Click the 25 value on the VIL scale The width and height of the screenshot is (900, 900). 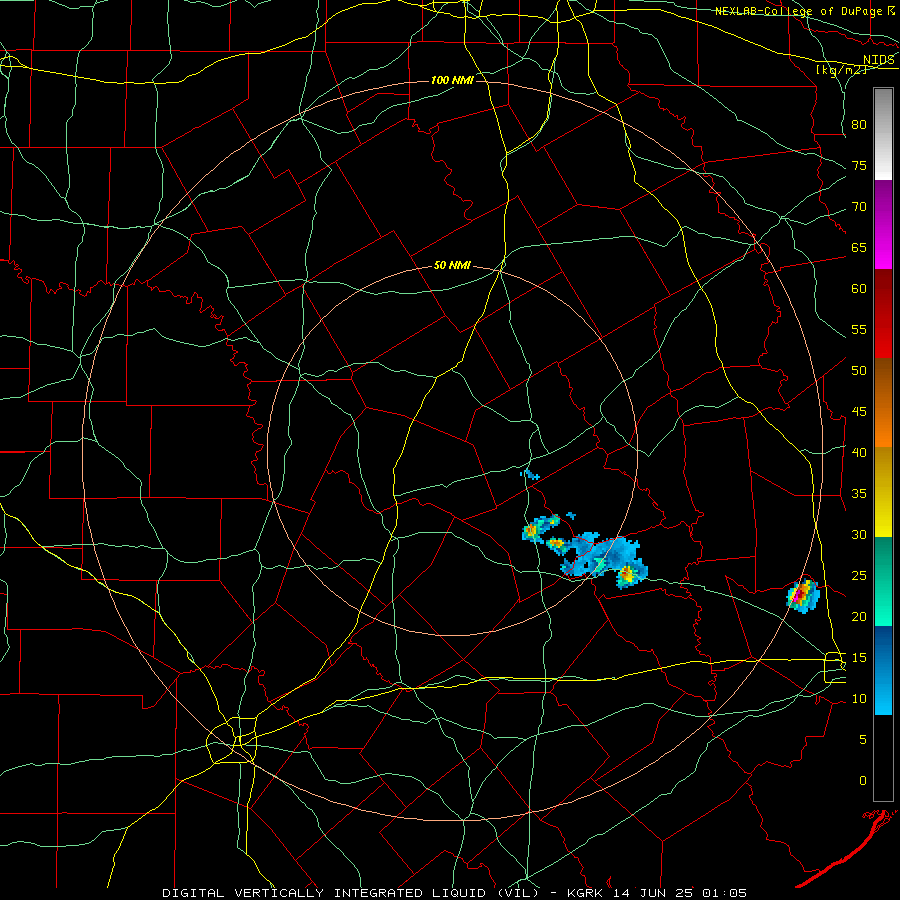coord(859,576)
